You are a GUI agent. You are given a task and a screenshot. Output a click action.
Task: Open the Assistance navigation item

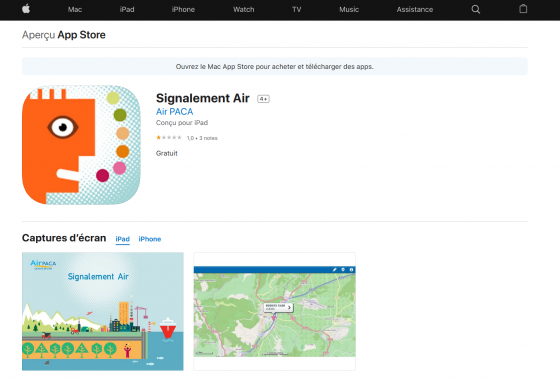(x=415, y=10)
